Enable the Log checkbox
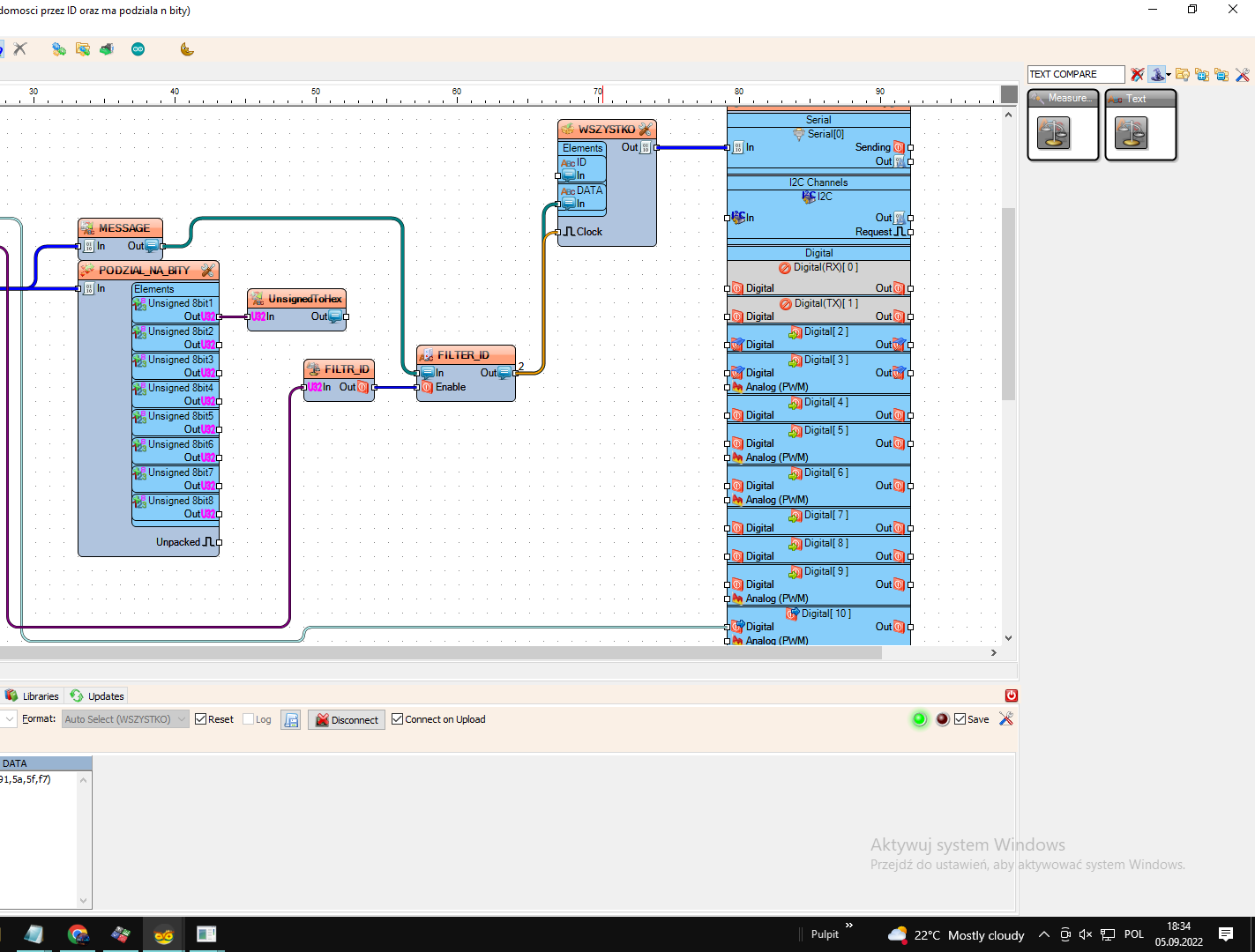This screenshot has height=952, width=1255. (x=248, y=719)
